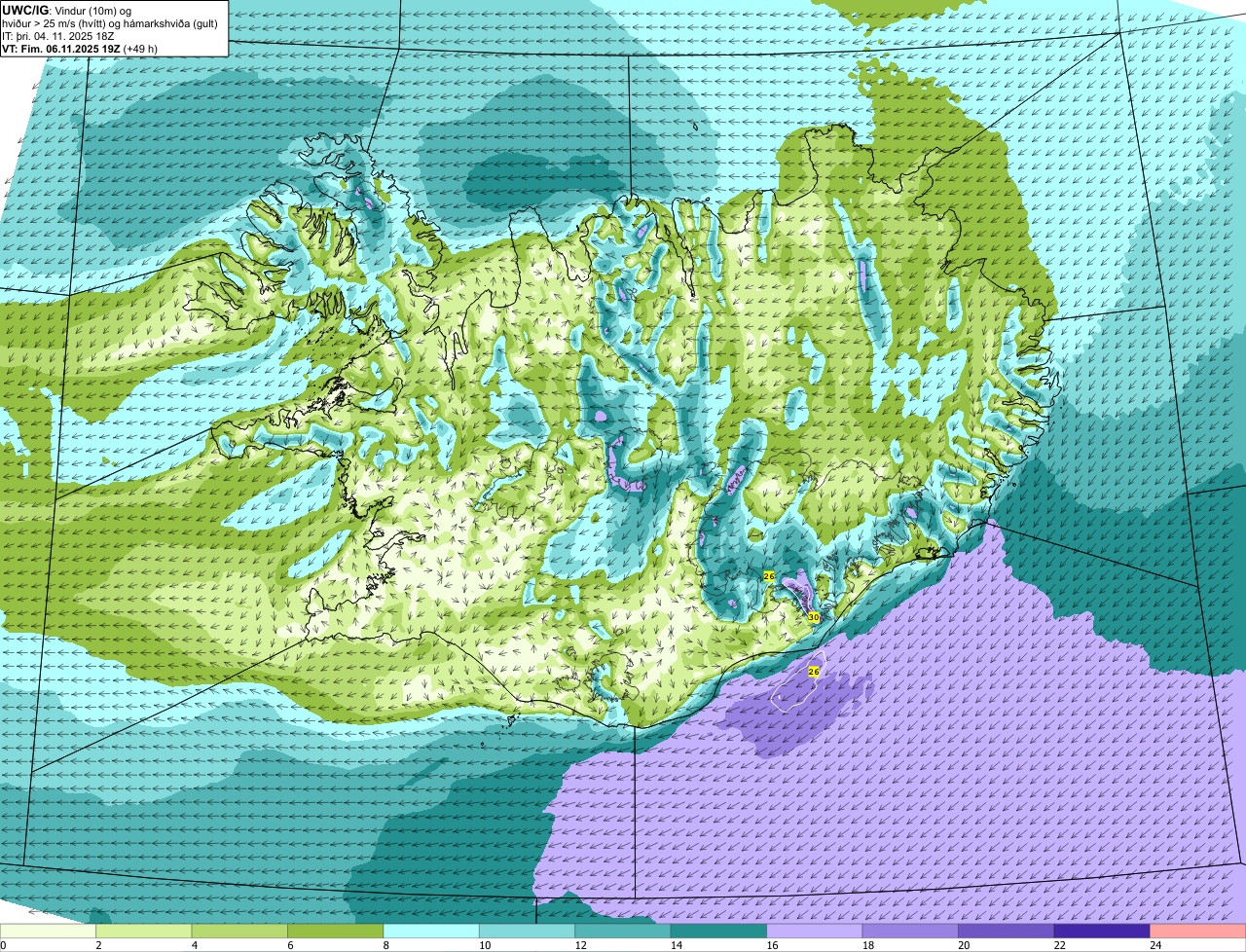
Task: Click the title text 'UWC/IG: Vindur (10m) og'
Action: [66, 11]
